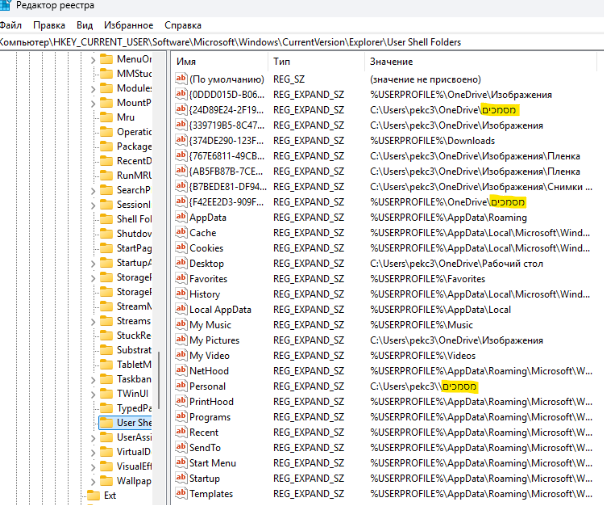Click the string icon of AppData value
The image size is (604, 505).
181,217
